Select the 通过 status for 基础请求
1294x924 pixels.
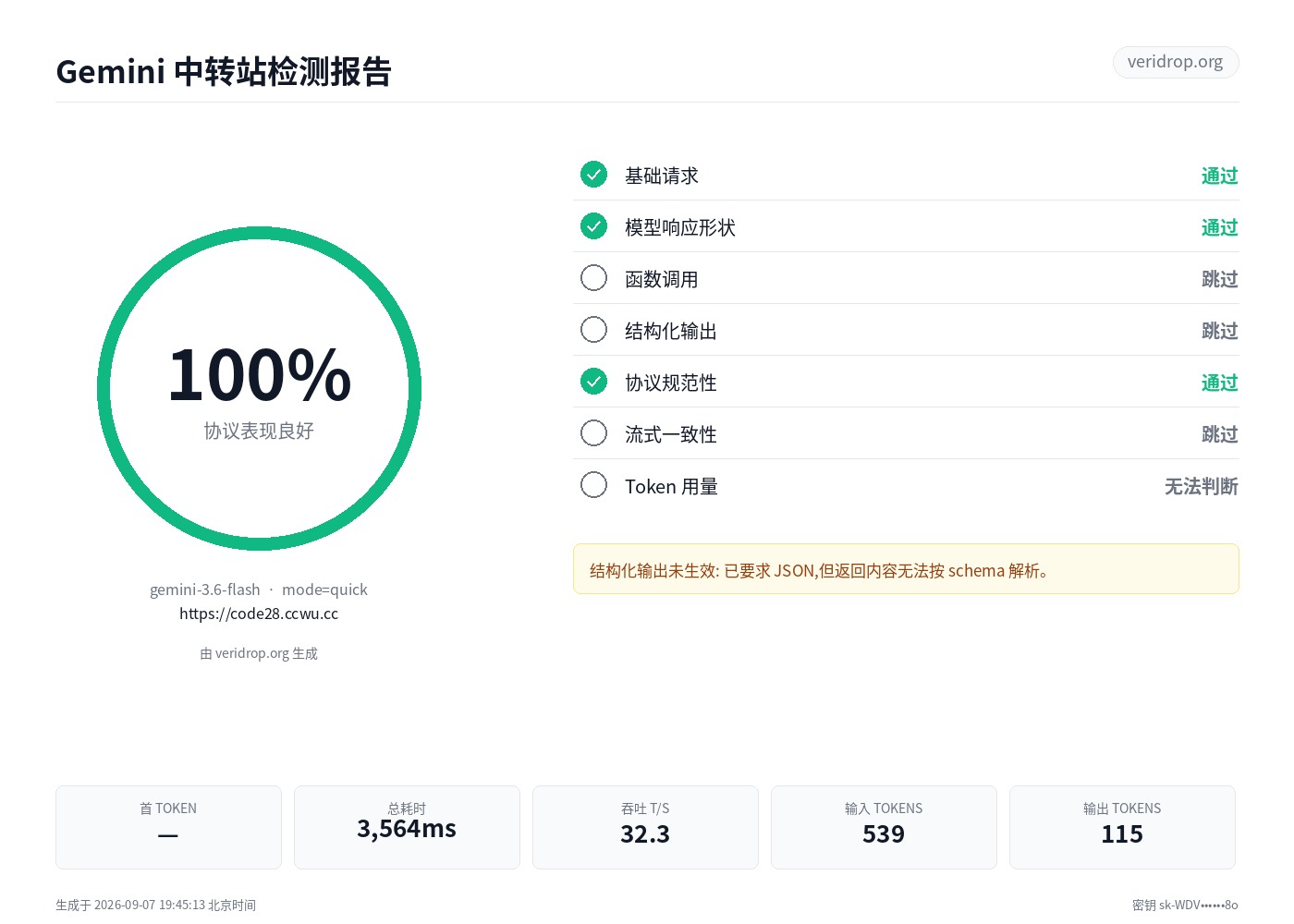[x=1219, y=176]
